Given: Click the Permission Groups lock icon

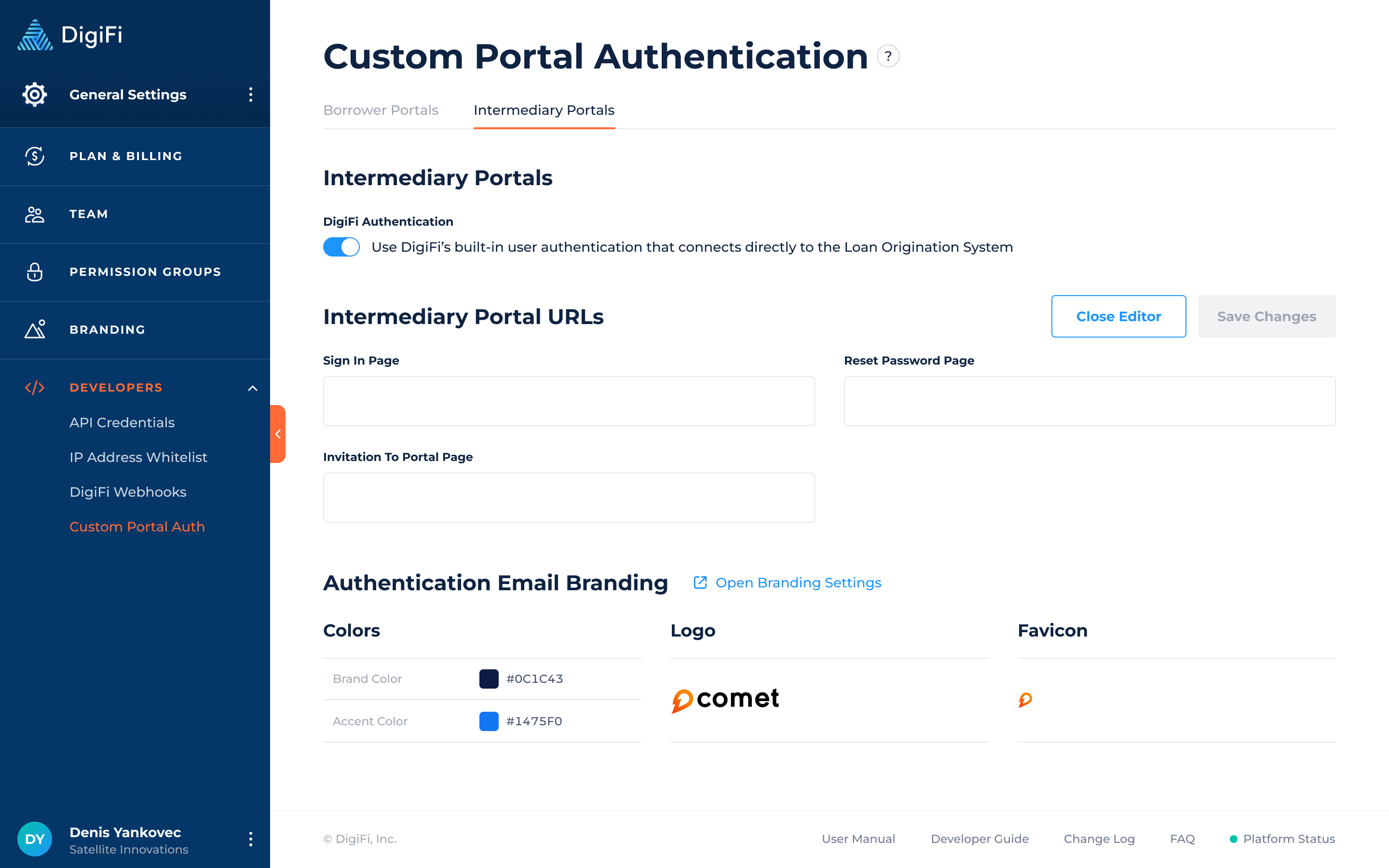Looking at the screenshot, I should tap(34, 272).
